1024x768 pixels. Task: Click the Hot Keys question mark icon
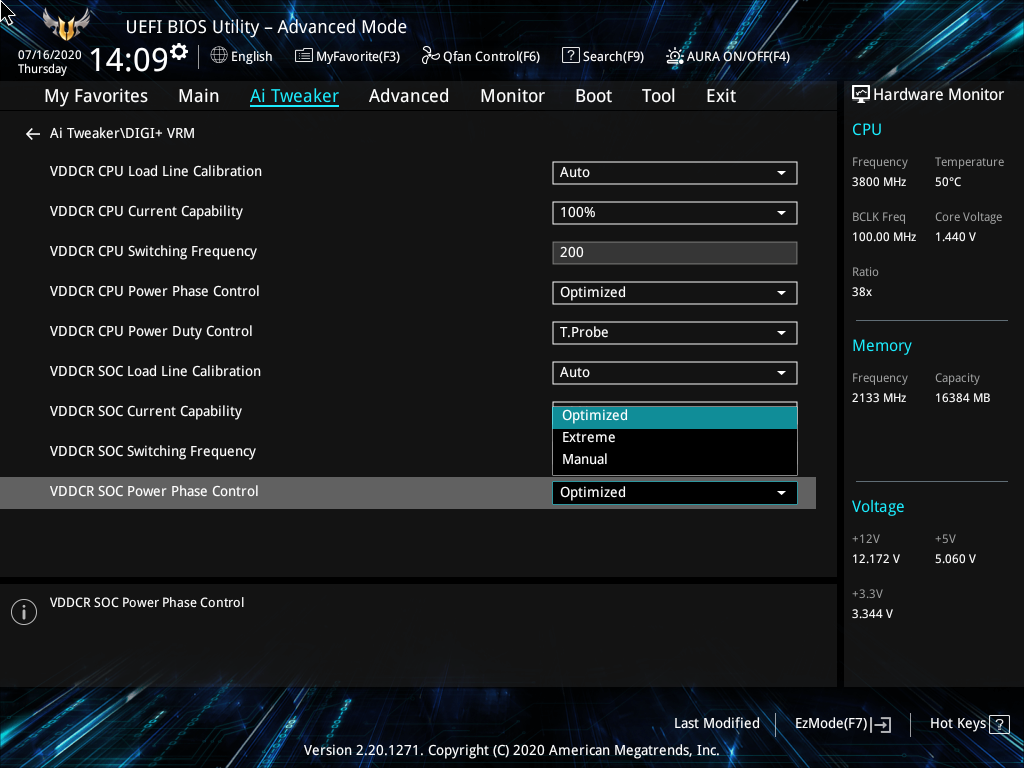click(x=999, y=724)
